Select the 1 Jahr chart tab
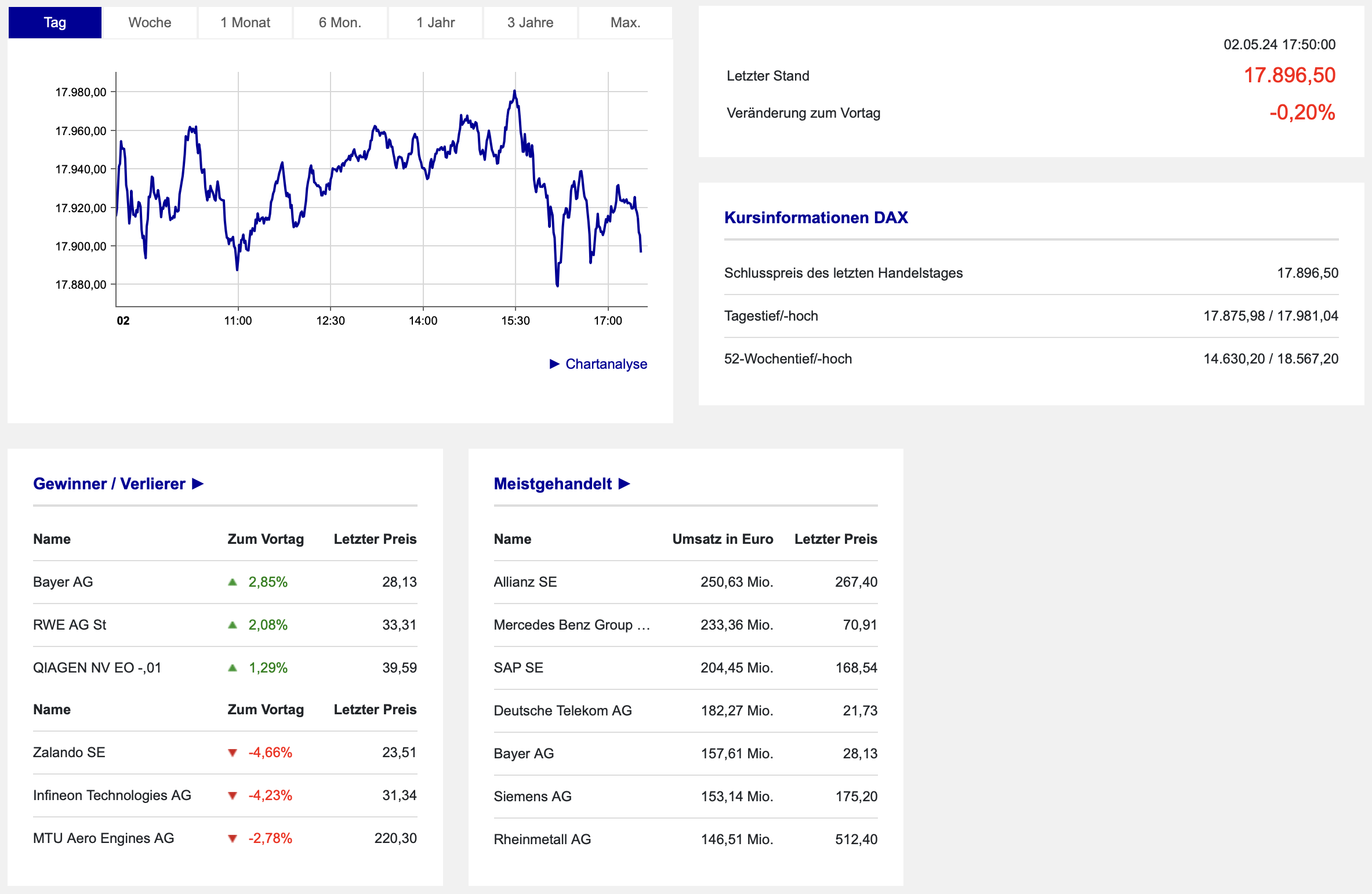The image size is (1372, 894). pyautogui.click(x=435, y=23)
